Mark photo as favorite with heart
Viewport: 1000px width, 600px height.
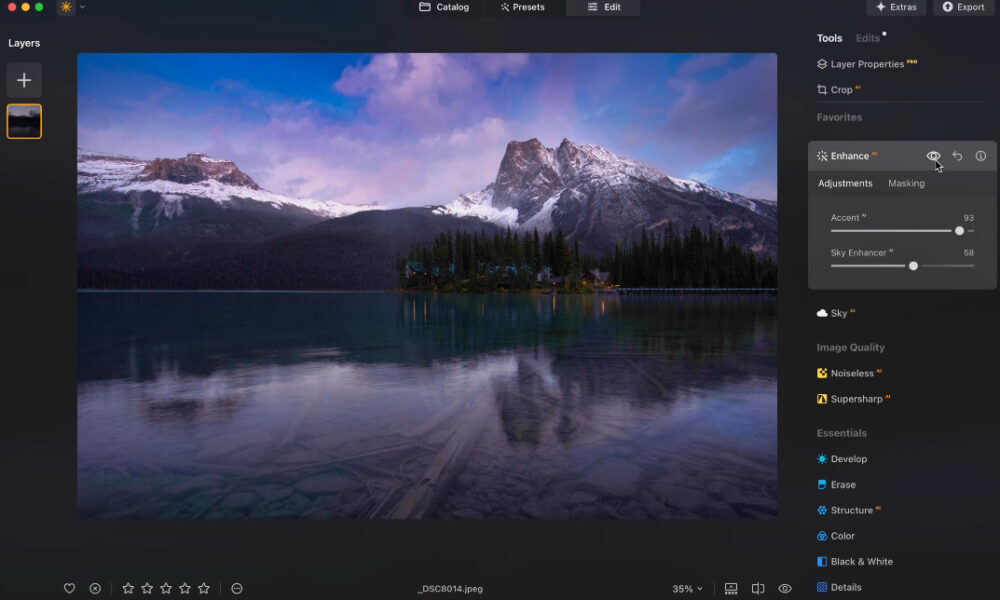[x=69, y=589]
